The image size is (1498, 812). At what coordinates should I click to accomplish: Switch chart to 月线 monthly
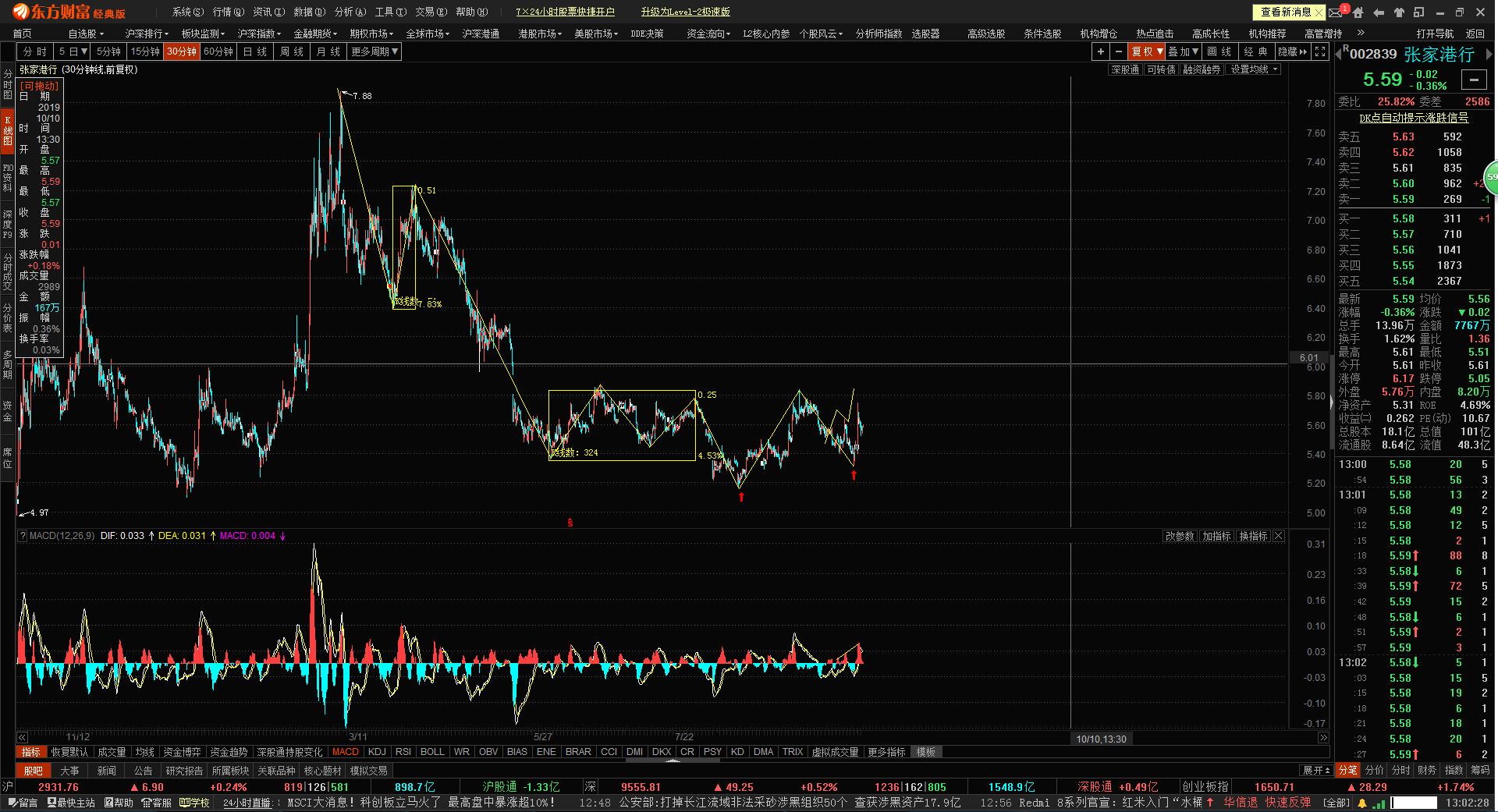[328, 51]
